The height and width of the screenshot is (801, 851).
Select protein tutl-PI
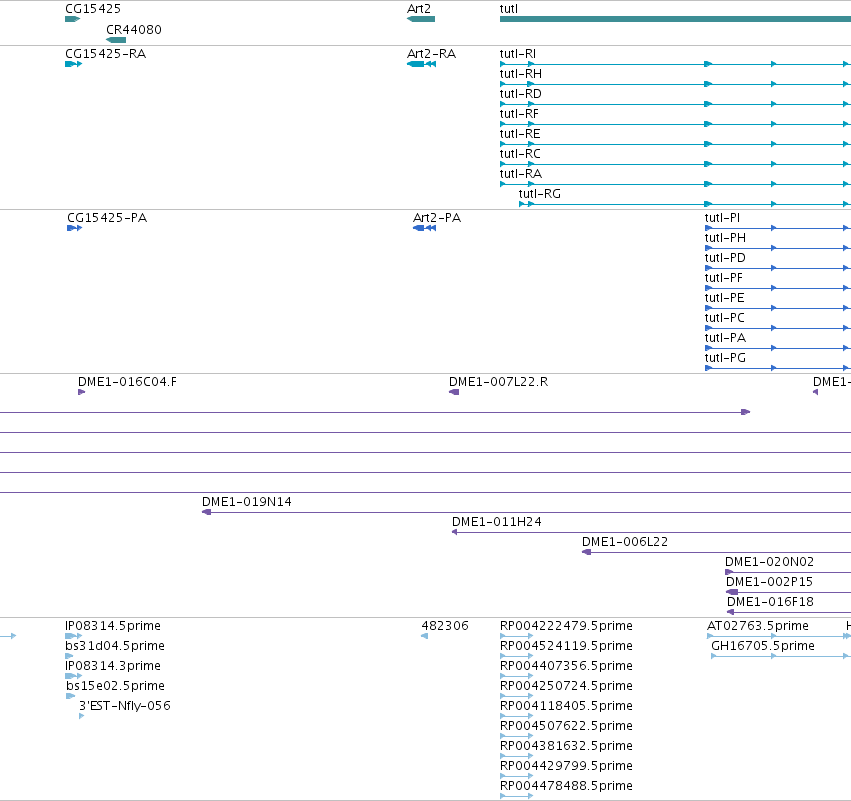pos(722,218)
